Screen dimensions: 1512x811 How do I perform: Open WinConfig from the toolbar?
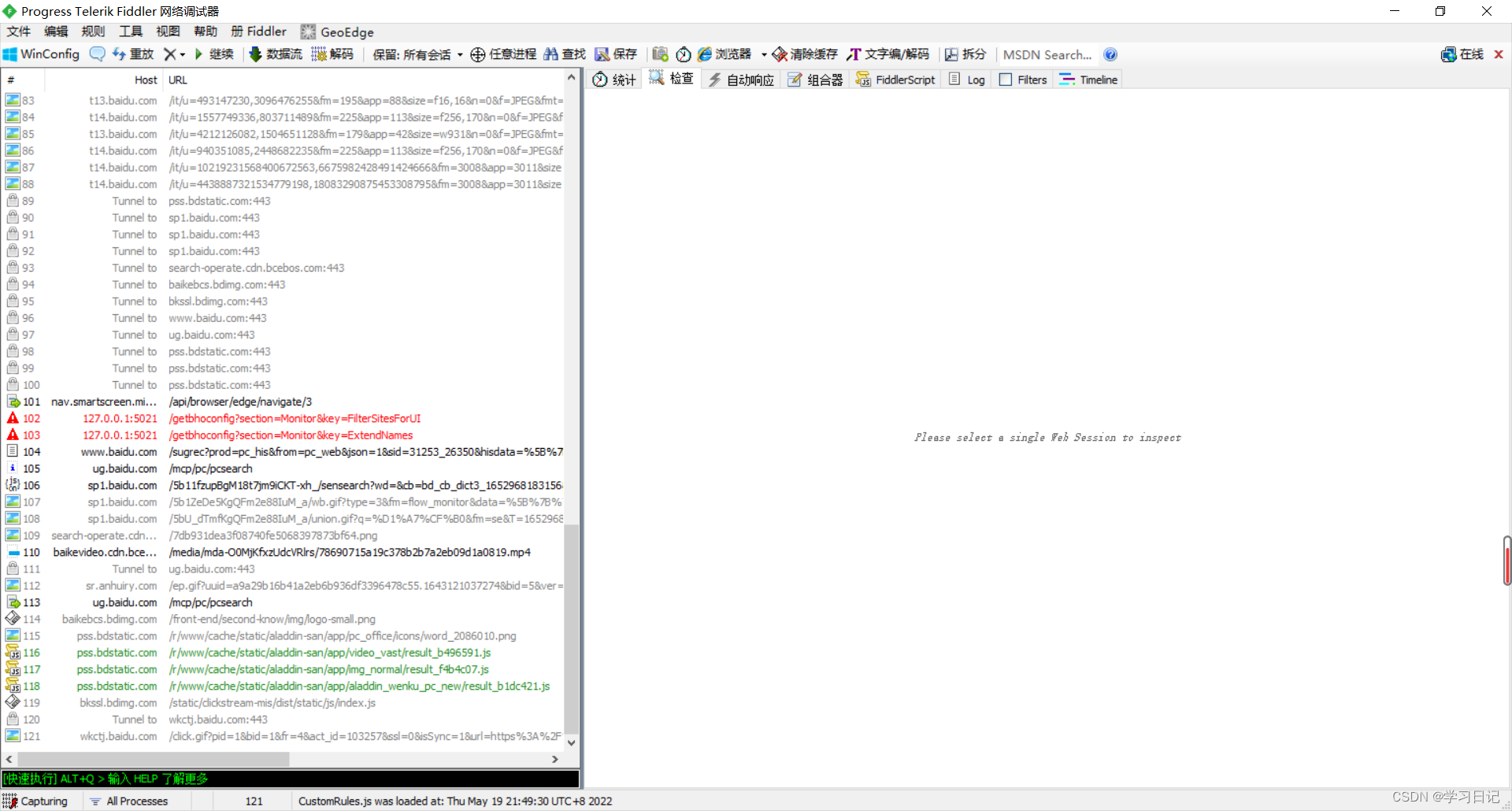tap(41, 54)
